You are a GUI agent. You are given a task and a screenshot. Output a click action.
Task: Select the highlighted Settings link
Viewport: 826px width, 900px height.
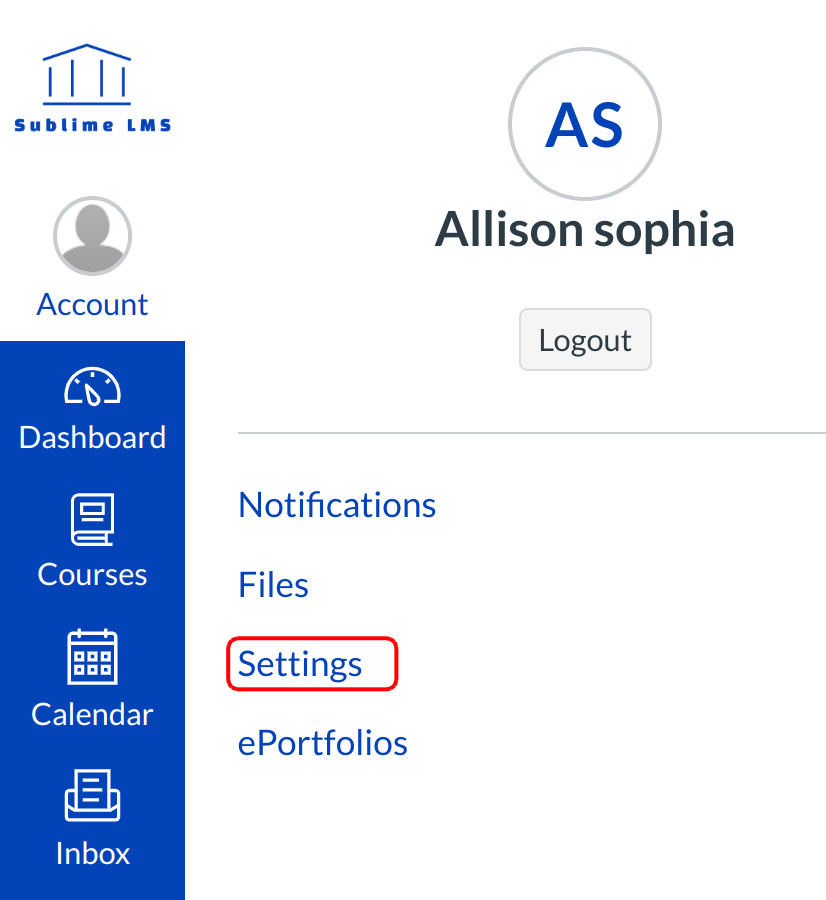coord(300,664)
